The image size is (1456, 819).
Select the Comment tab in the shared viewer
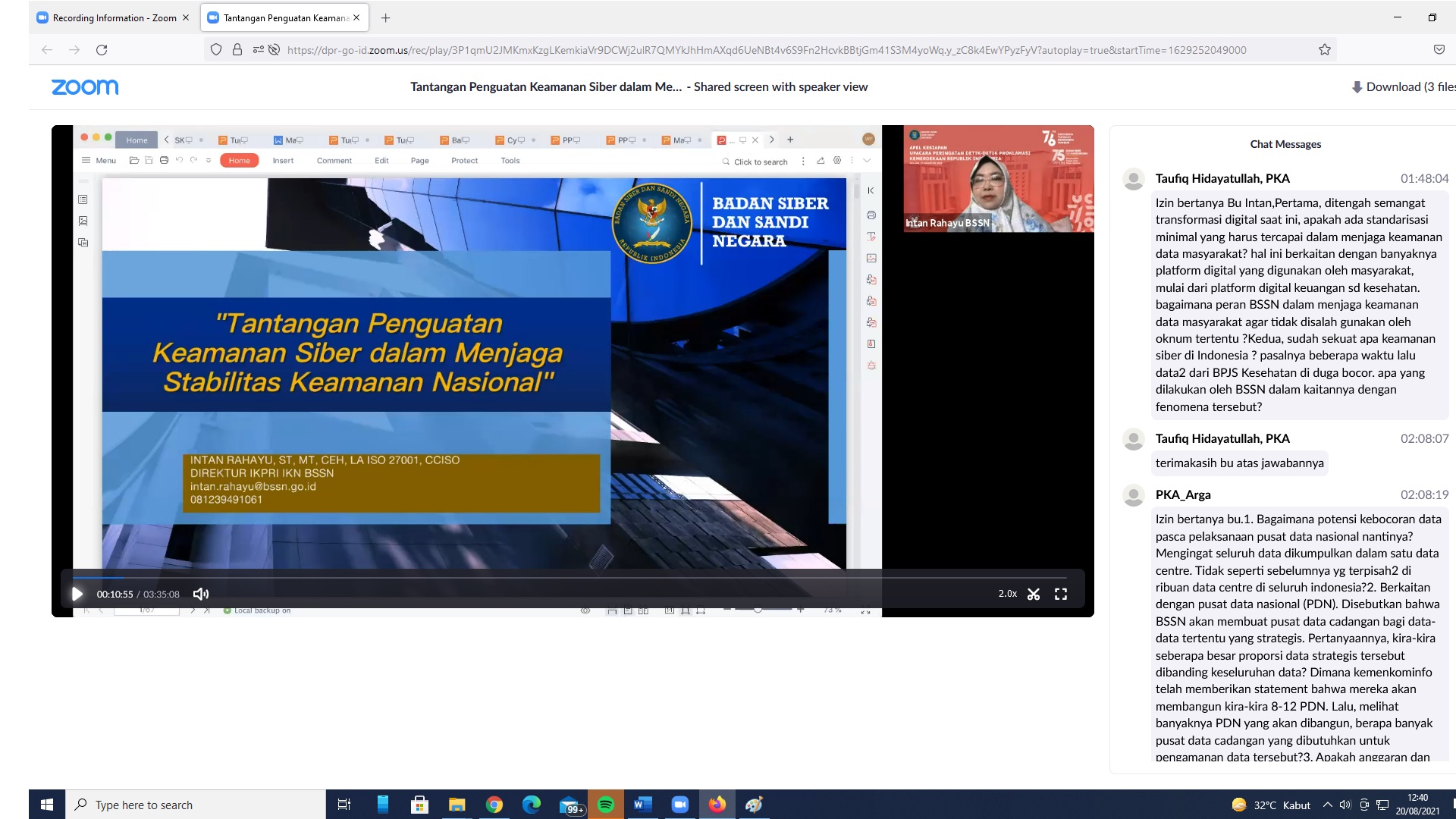[x=334, y=161]
